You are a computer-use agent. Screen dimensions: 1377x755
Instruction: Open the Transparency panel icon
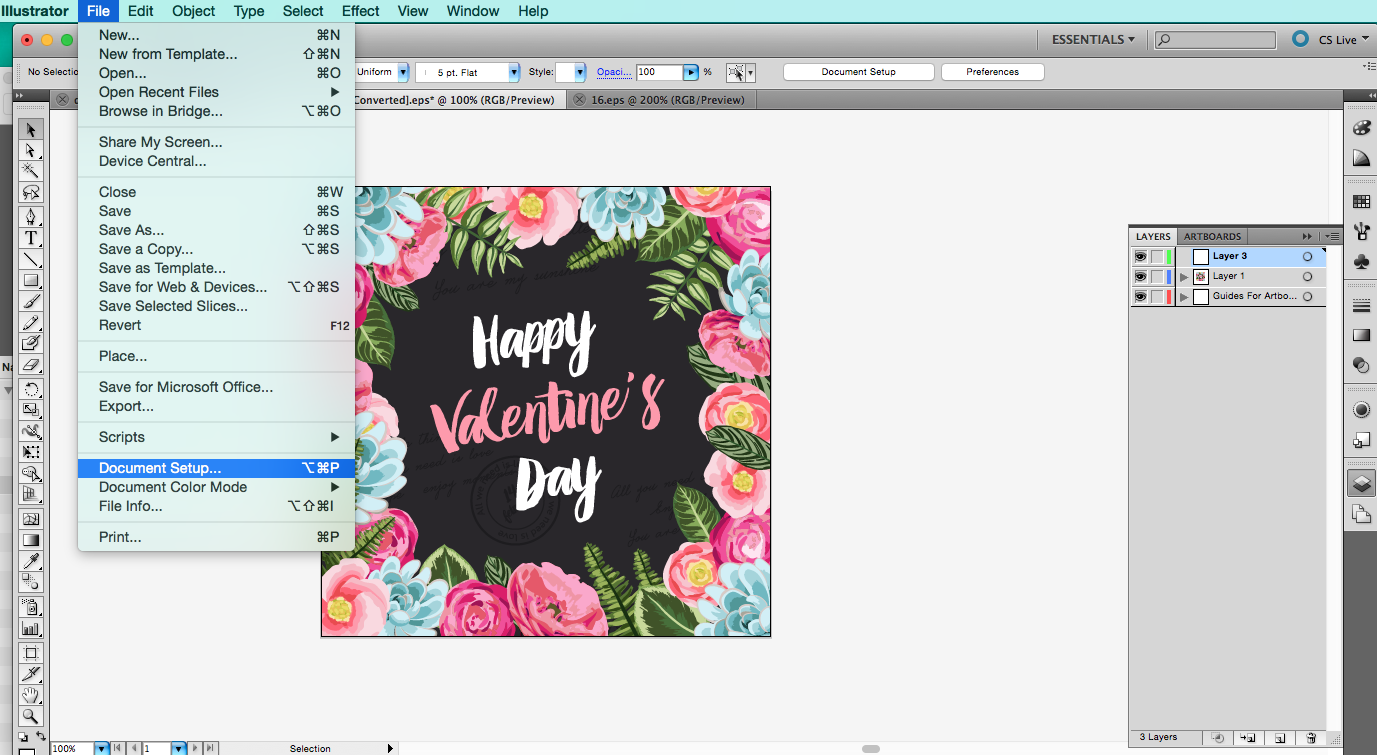[x=1361, y=365]
